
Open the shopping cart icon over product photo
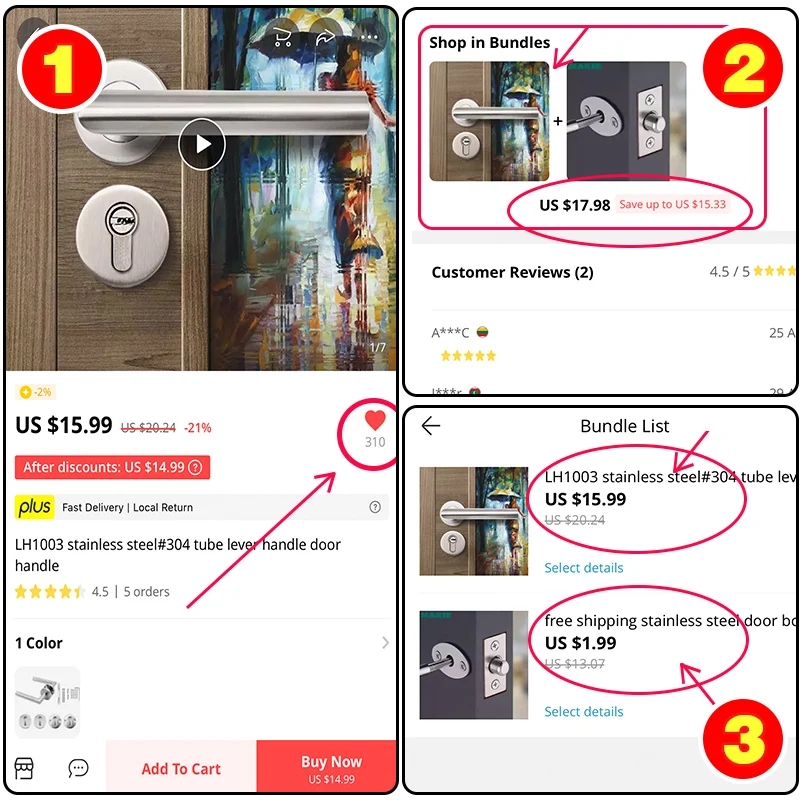[x=282, y=37]
